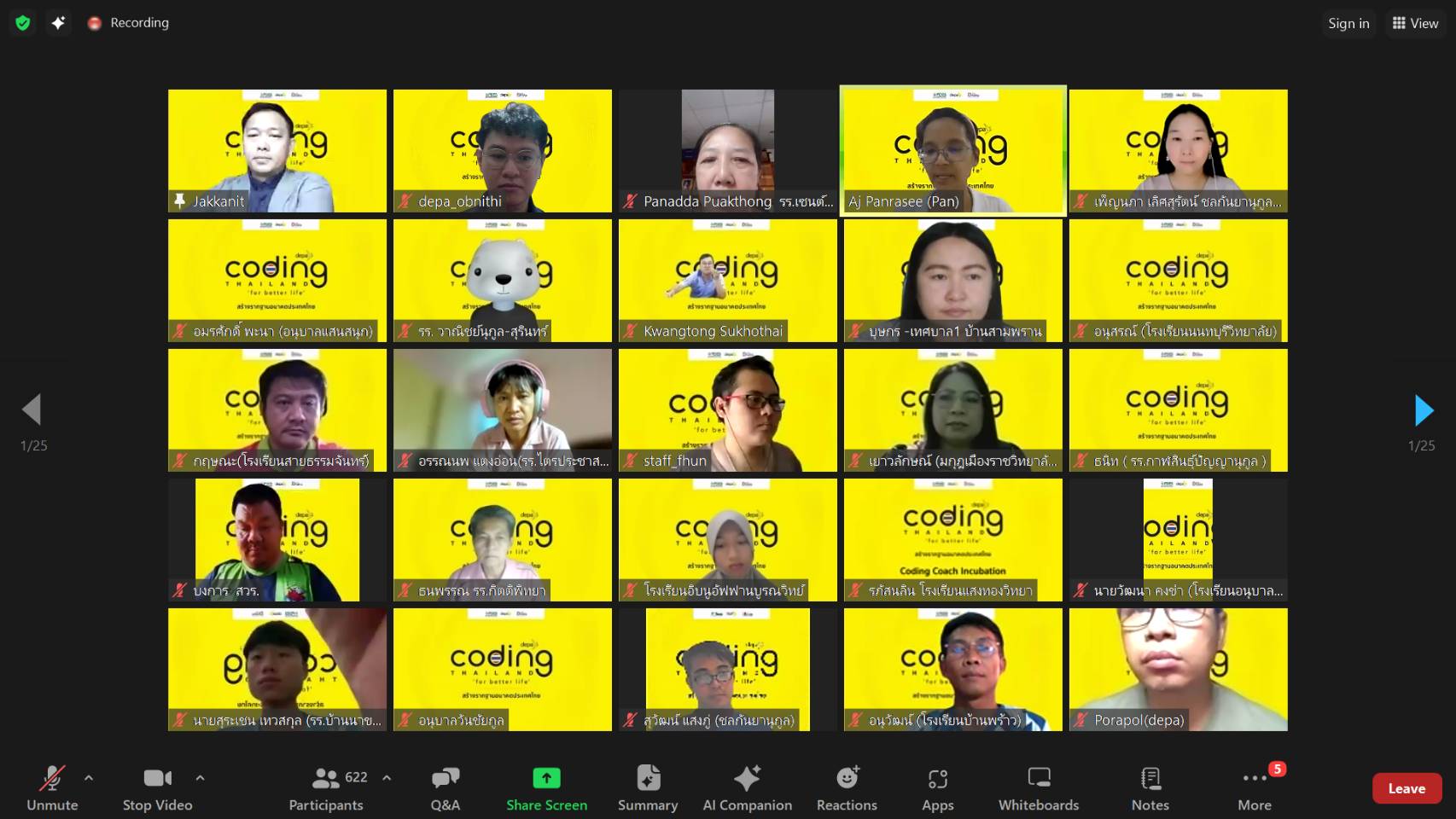Expand video options caret beside Stop Video
Viewport: 1456px width, 819px height.
point(200,778)
